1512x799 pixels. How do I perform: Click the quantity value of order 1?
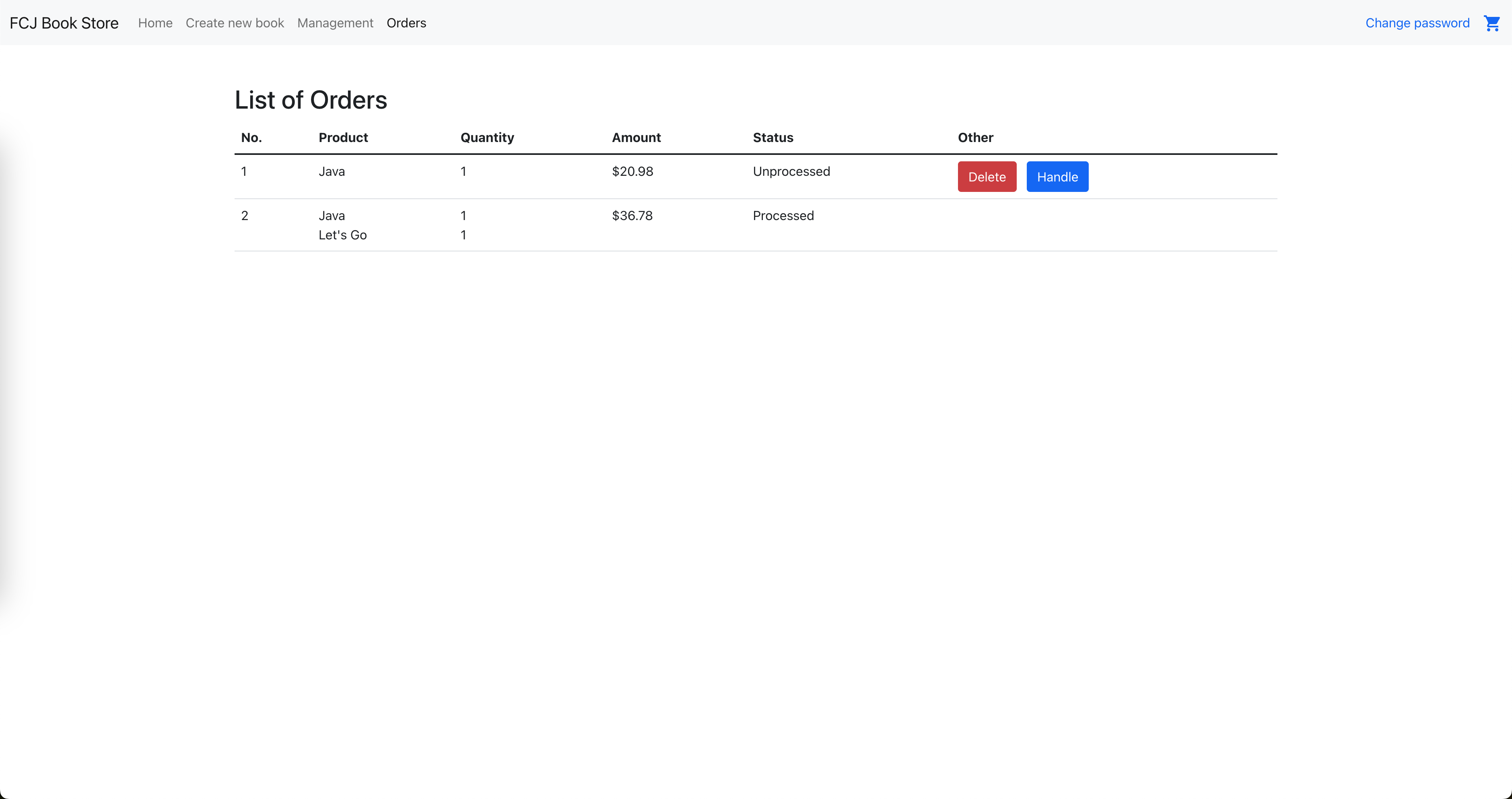463,171
